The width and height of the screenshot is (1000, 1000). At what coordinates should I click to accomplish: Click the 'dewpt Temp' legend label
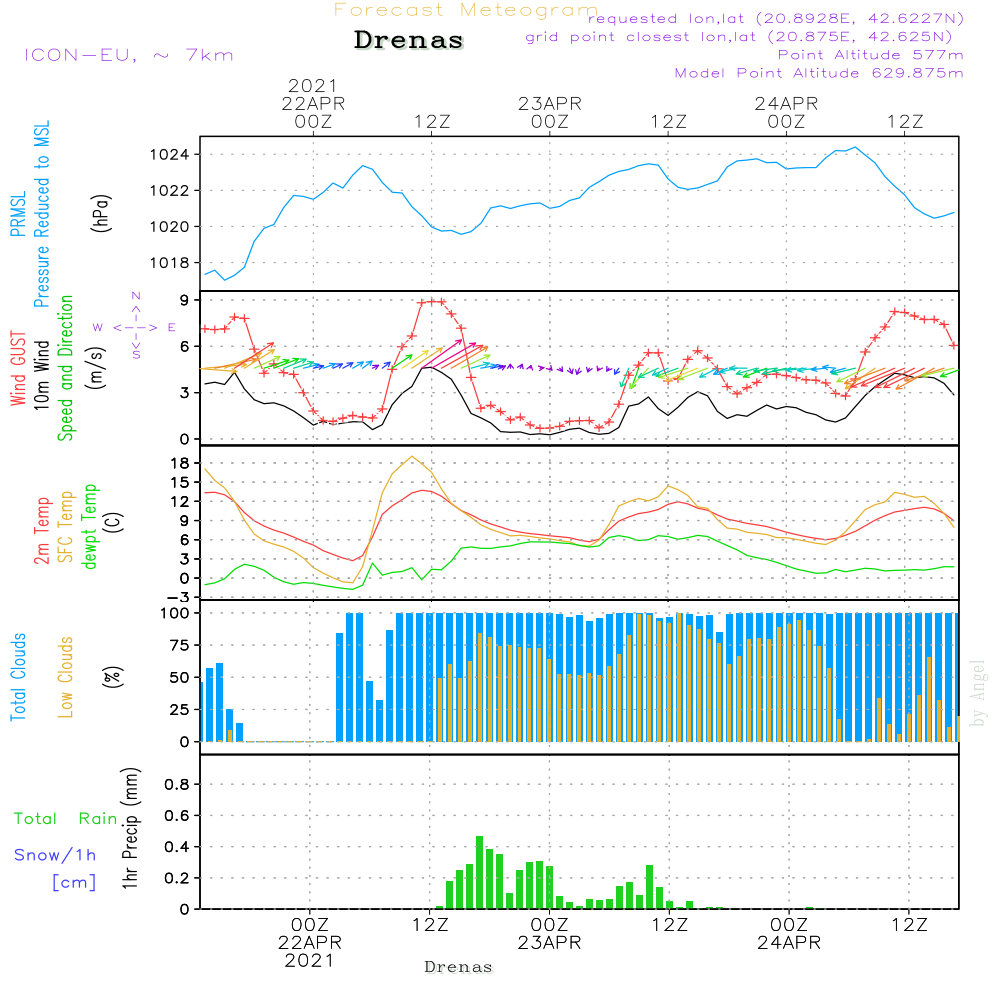pos(89,526)
